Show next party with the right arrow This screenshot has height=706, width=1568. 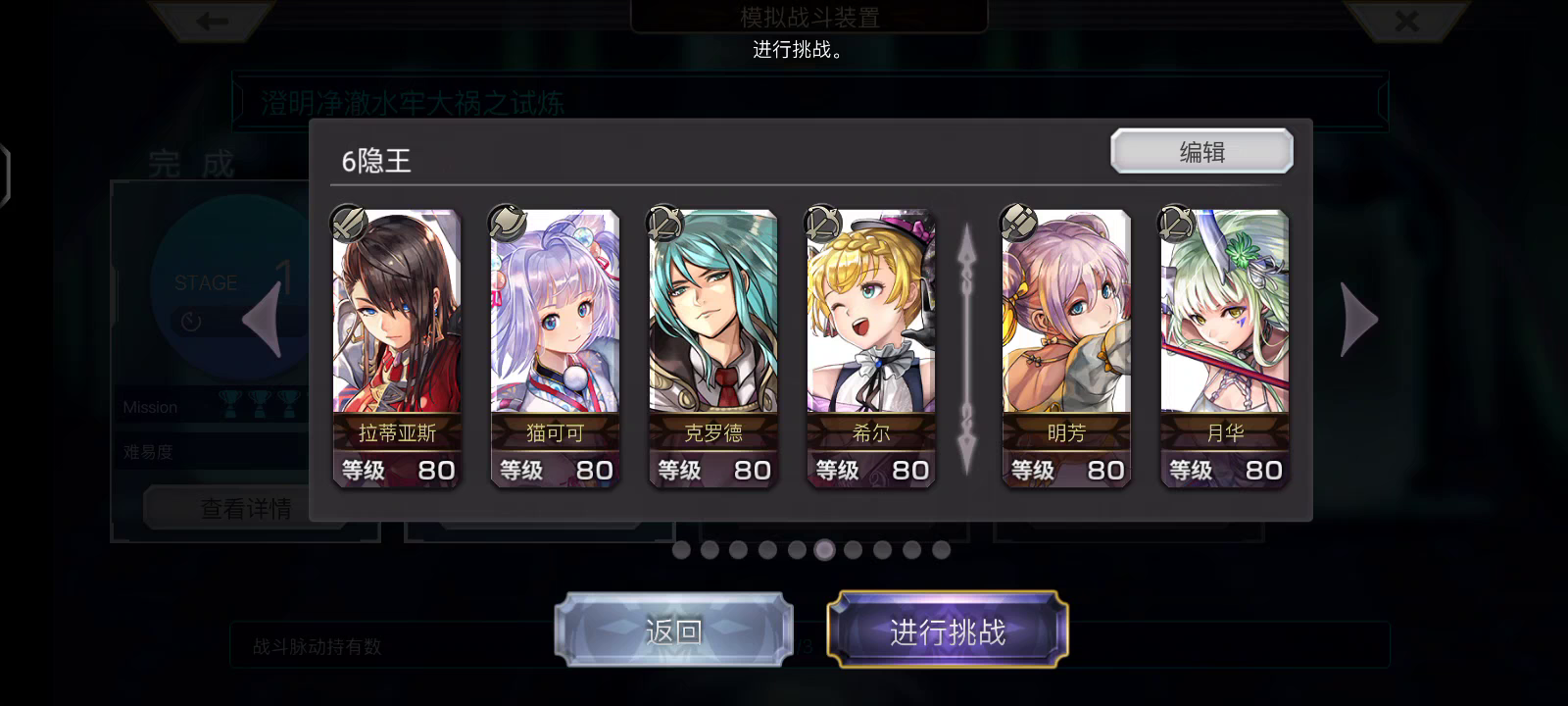1359,320
